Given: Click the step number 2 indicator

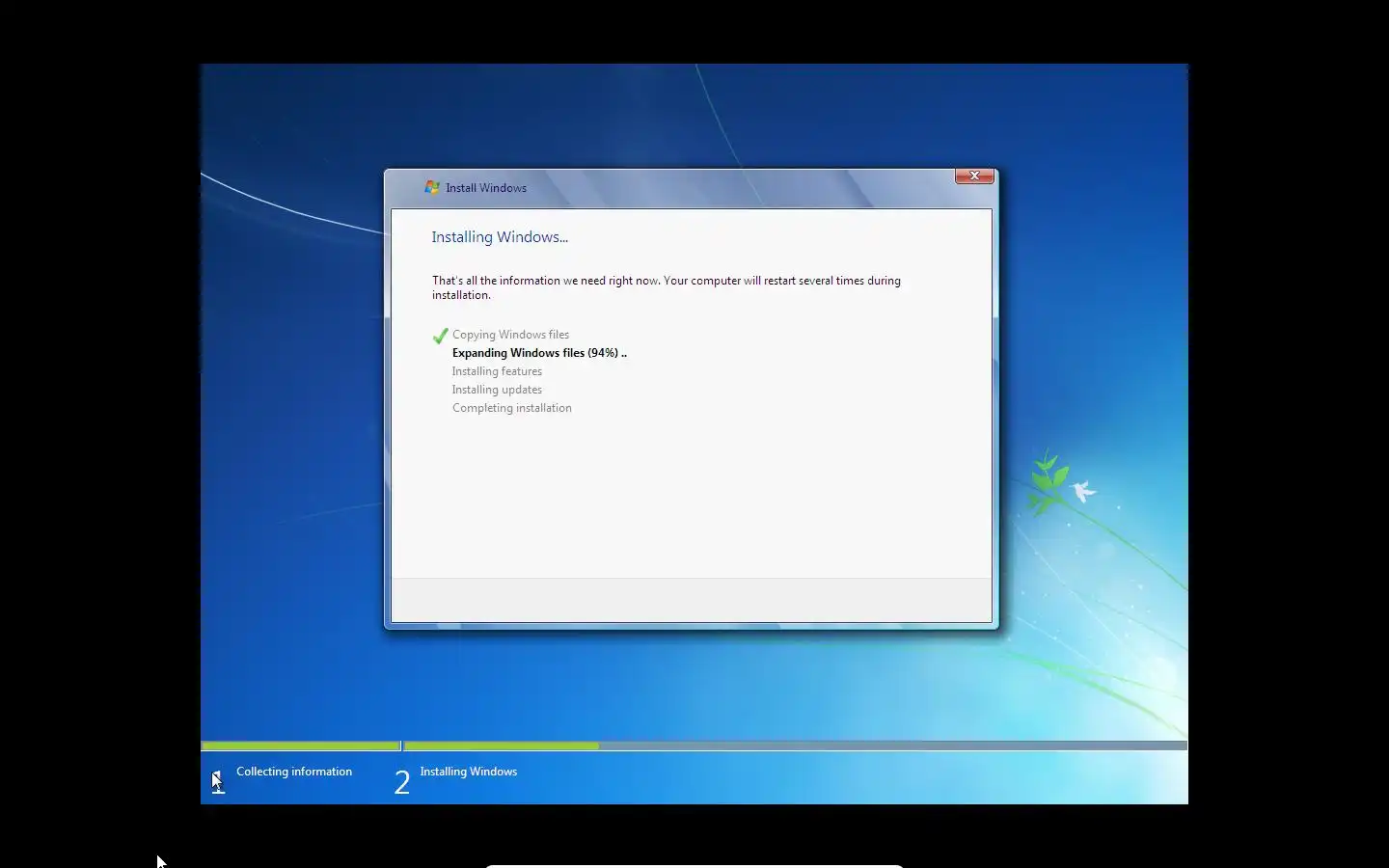Looking at the screenshot, I should coord(402,781).
